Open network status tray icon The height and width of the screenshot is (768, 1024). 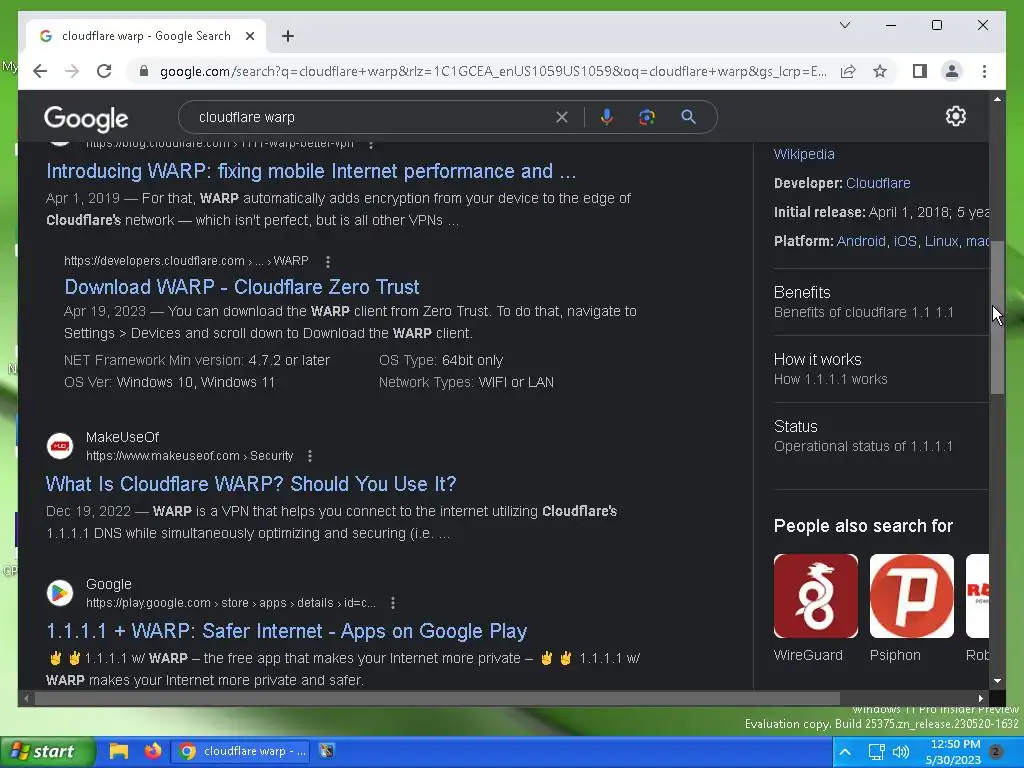[876, 752]
